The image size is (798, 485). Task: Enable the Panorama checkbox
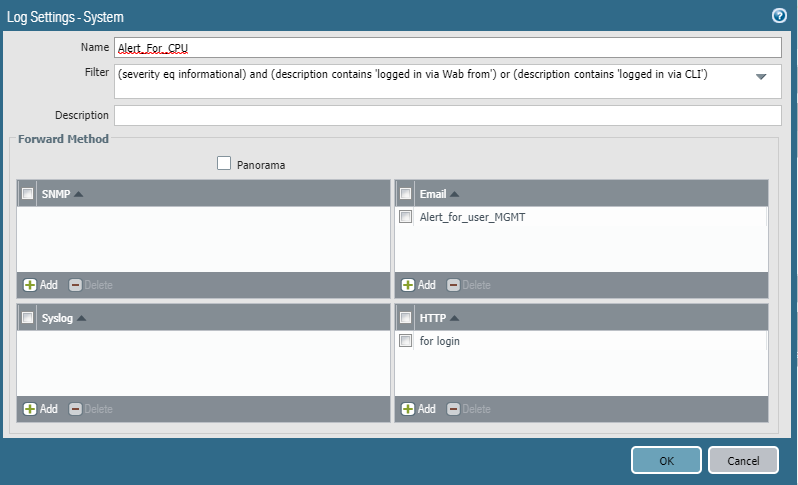pos(224,163)
